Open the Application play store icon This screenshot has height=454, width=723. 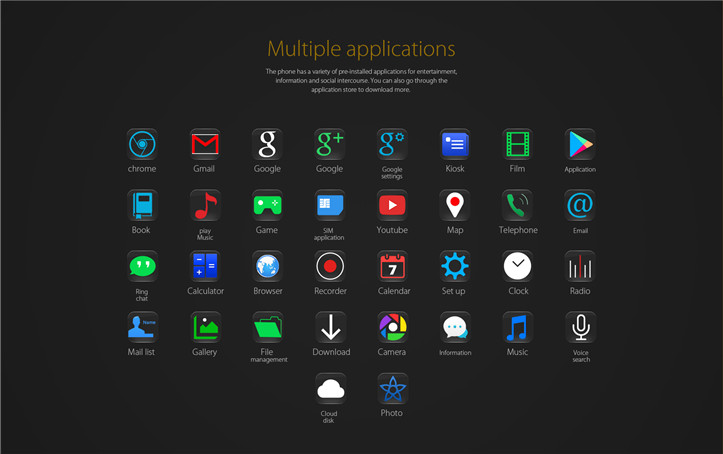pyautogui.click(x=580, y=144)
